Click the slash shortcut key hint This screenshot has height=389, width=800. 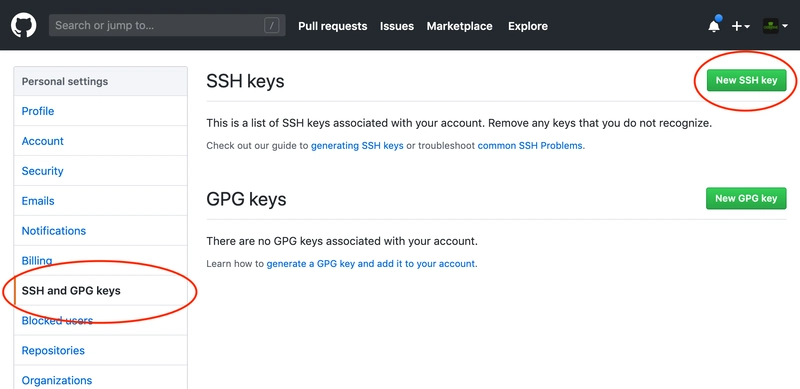[271, 26]
